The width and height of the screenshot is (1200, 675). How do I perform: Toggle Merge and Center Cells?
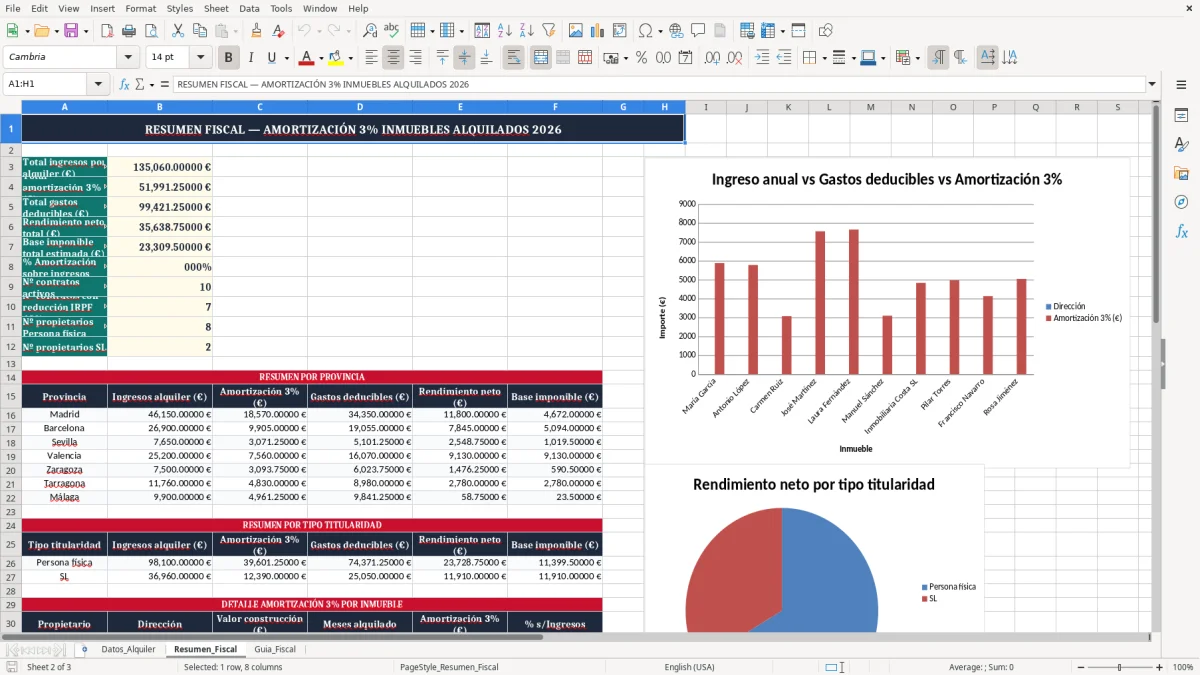tap(541, 58)
